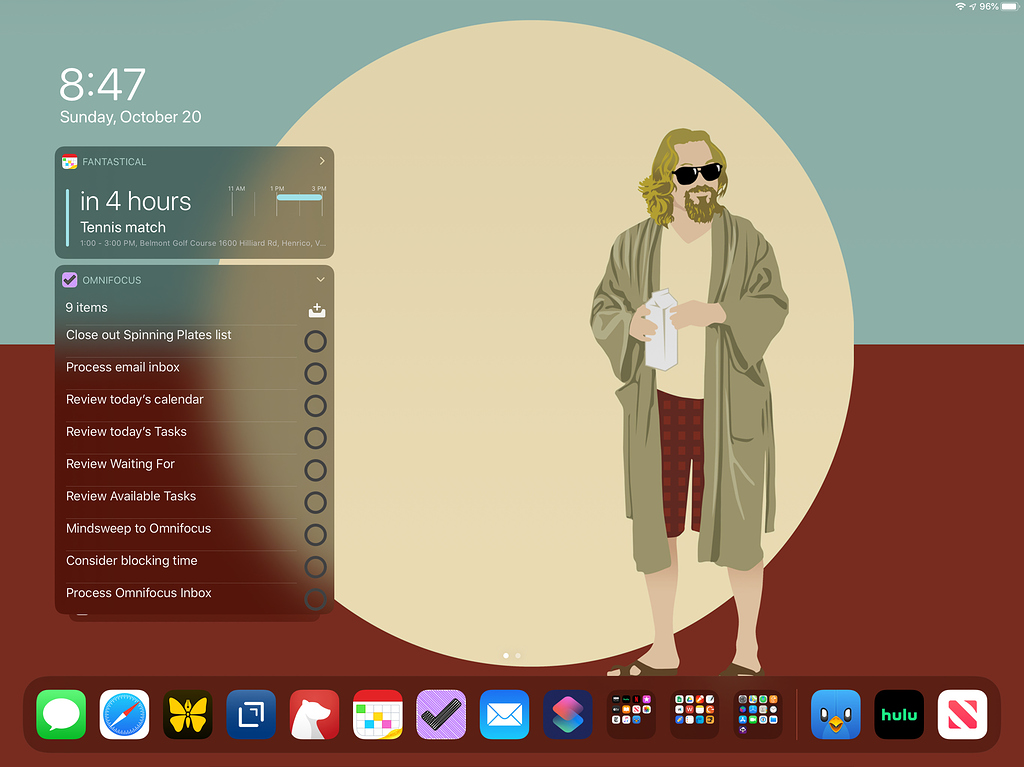This screenshot has width=1024, height=767.
Task: Open the 'Consider blocking time' task
Action: point(131,561)
